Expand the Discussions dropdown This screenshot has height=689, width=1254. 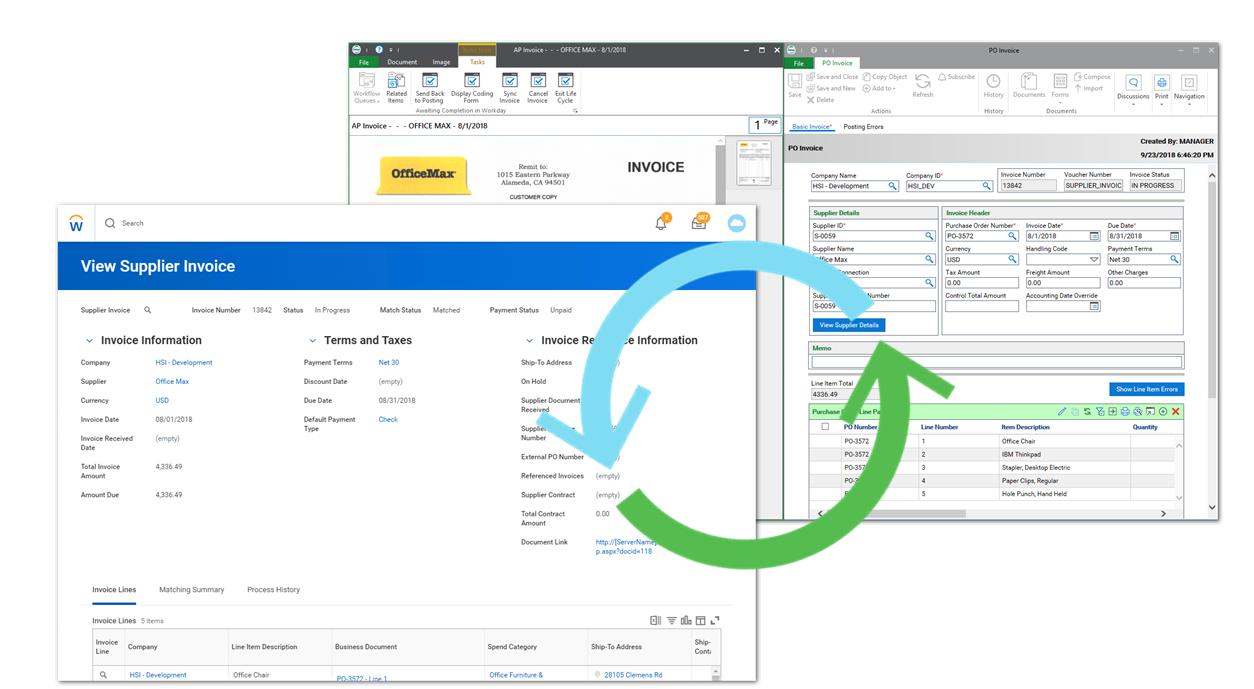point(1133,104)
